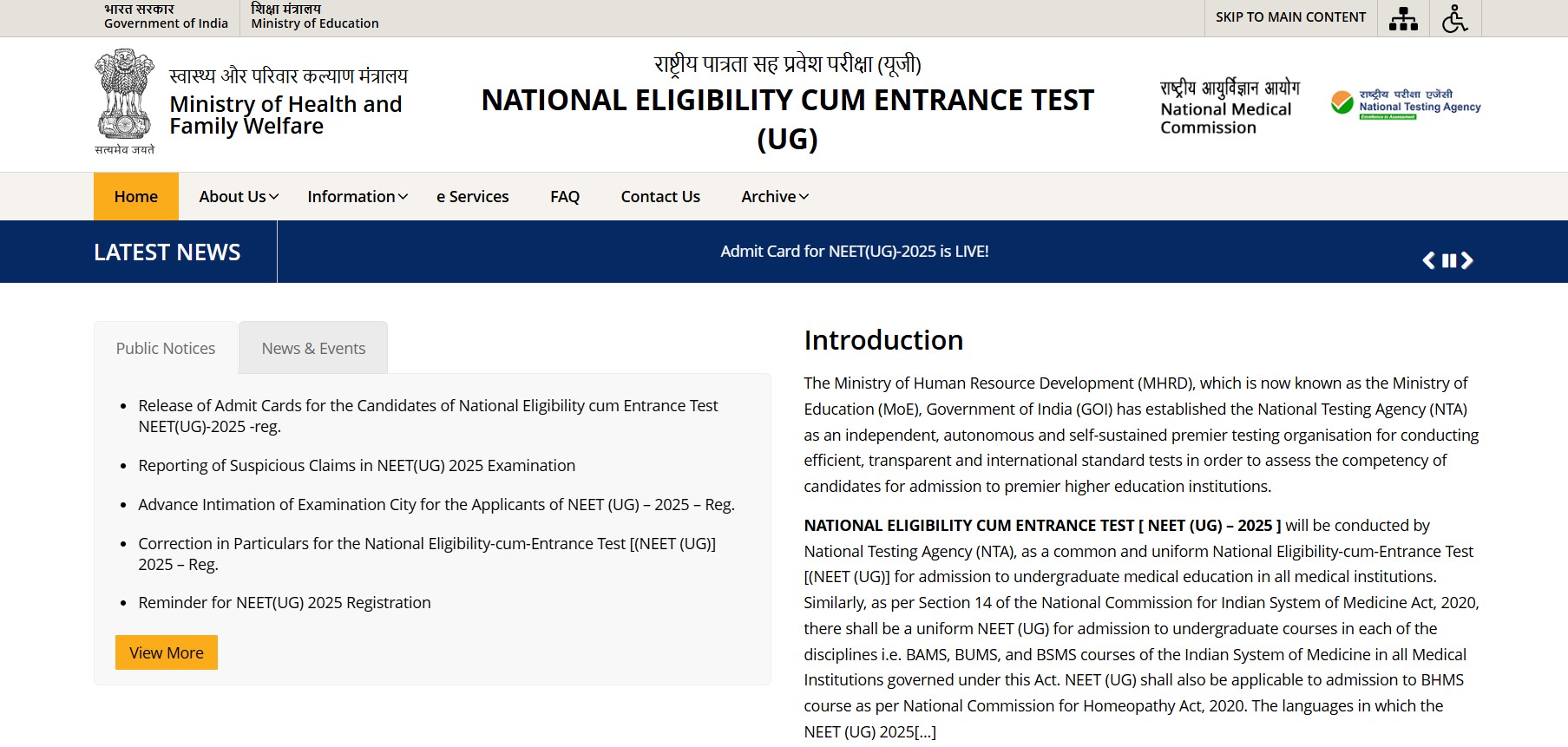Open Advance Intimation of Examination City notice
This screenshot has height=747, width=1568.
tap(436, 504)
